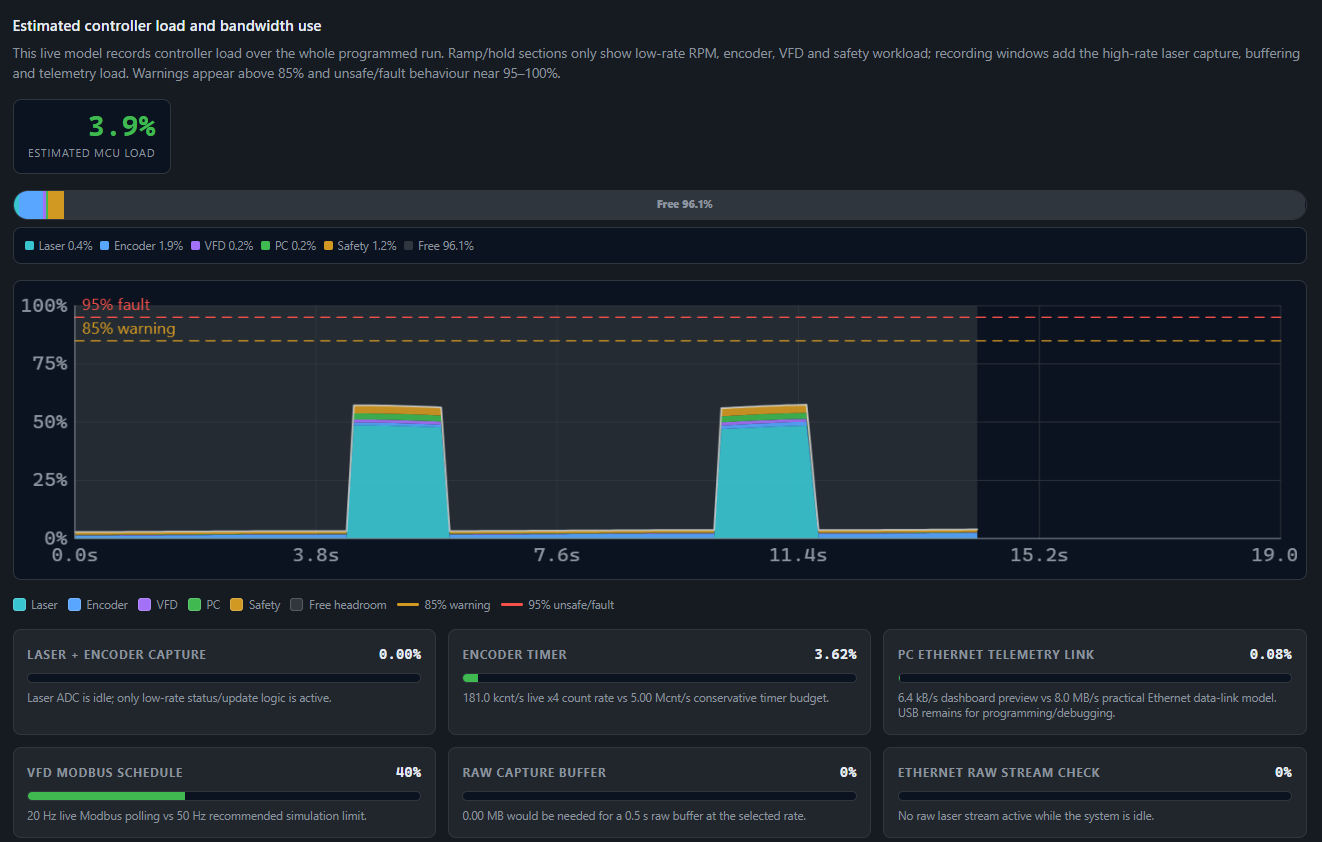Click the ETHERNET RAW STREAM CHECK card title
The image size is (1322, 842).
[x=999, y=773]
